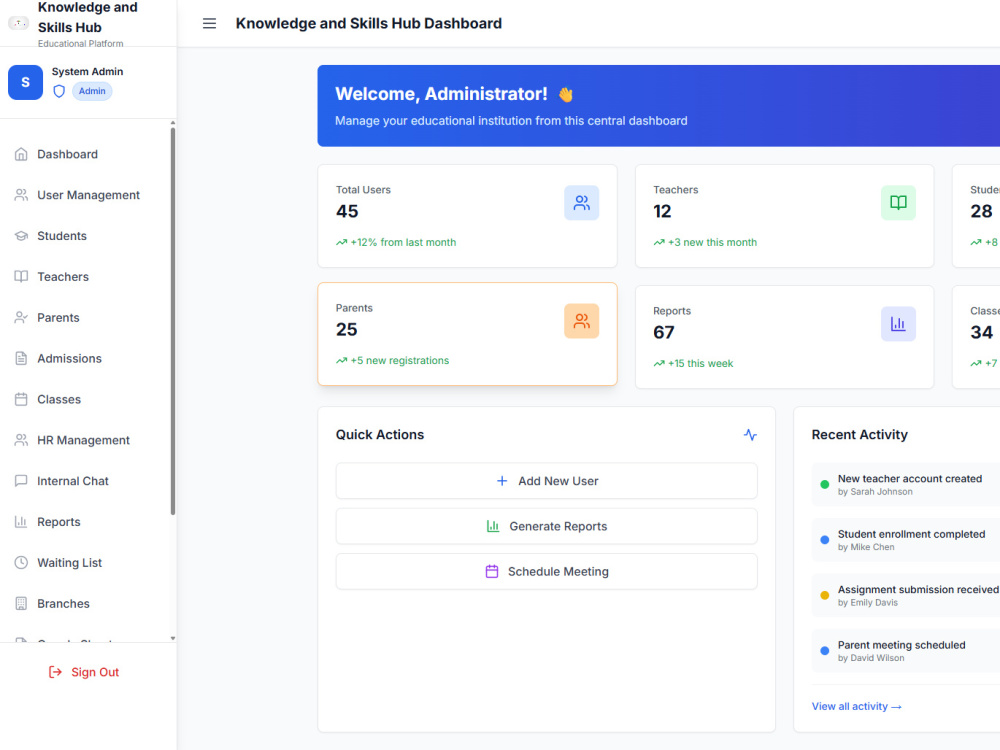
Task: Click the Teachers book icon in sidebar
Action: (21, 277)
